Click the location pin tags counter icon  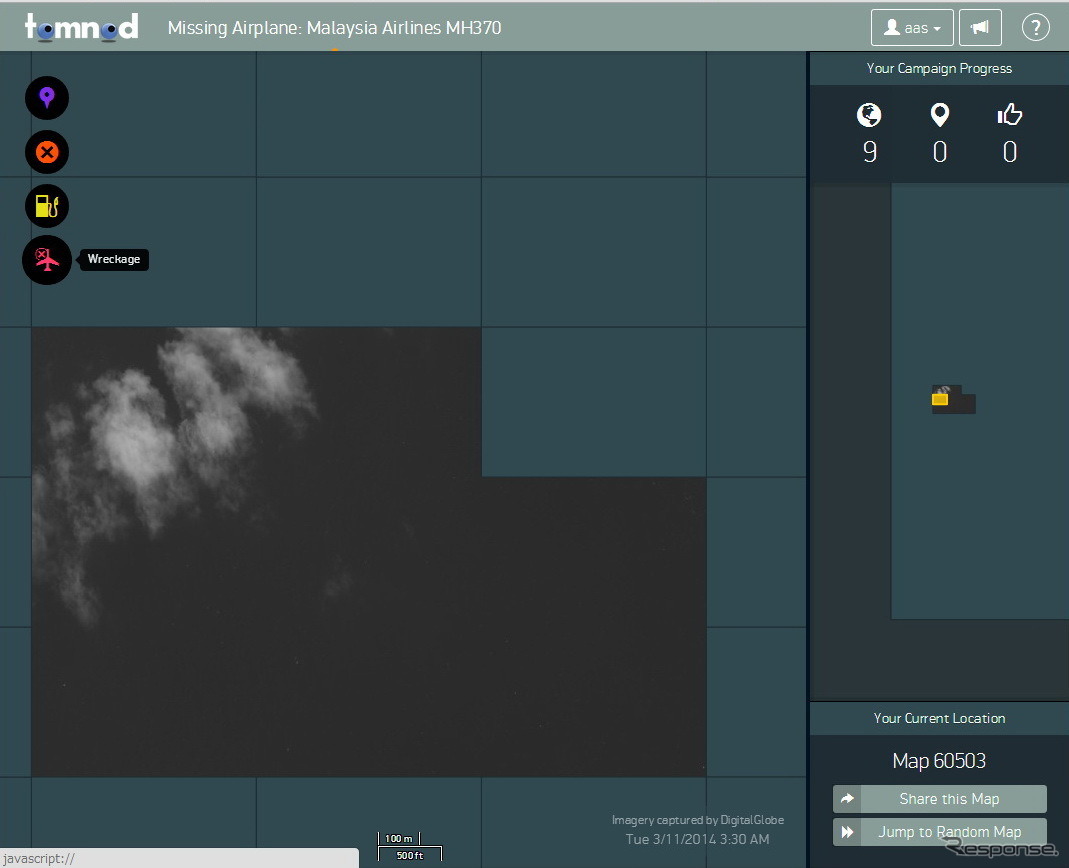[939, 116]
